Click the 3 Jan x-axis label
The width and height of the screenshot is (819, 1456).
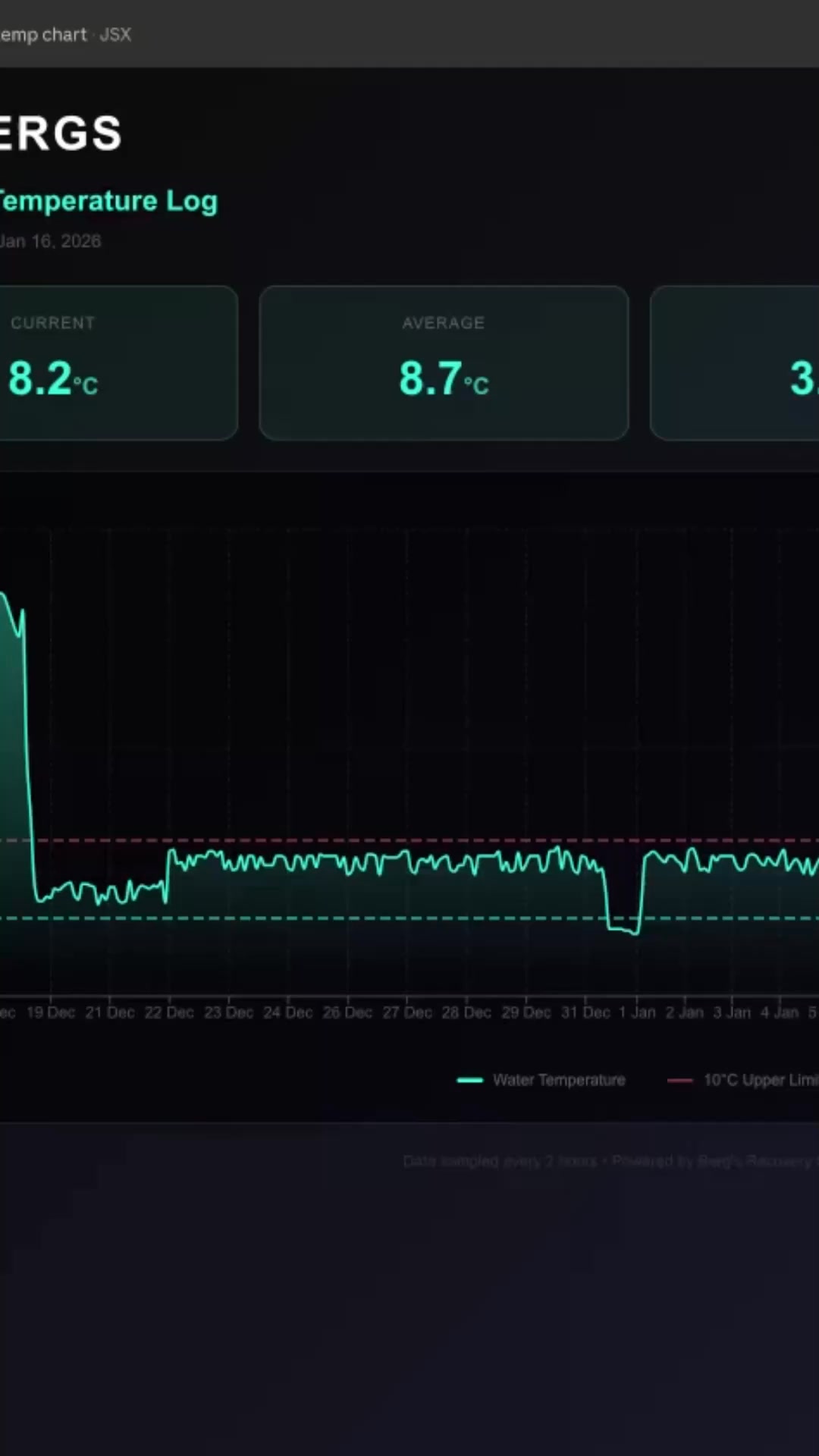pos(732,1012)
